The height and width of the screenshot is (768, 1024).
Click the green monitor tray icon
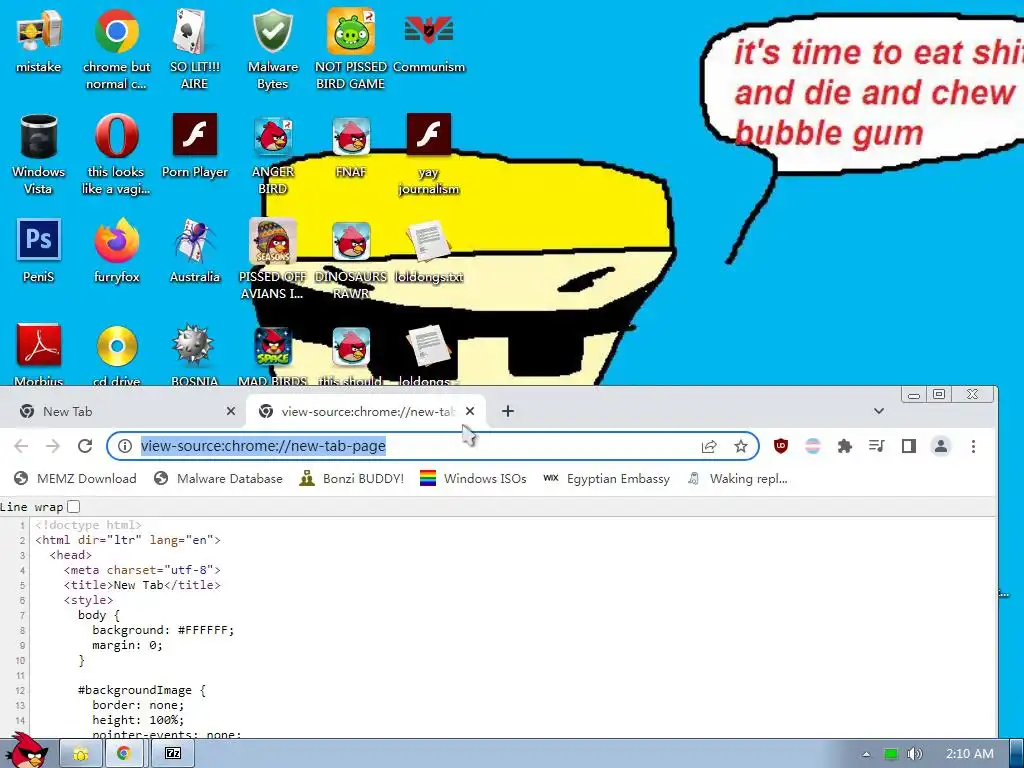click(x=891, y=754)
